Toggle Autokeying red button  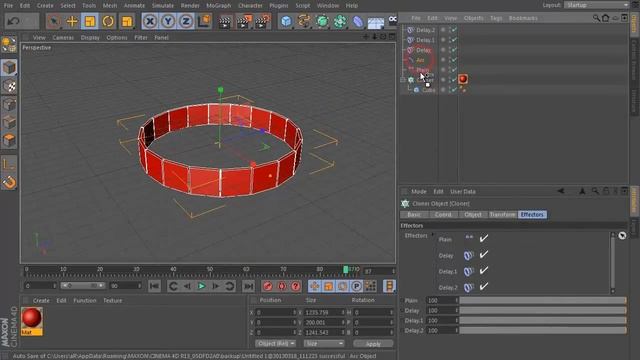tap(282, 286)
